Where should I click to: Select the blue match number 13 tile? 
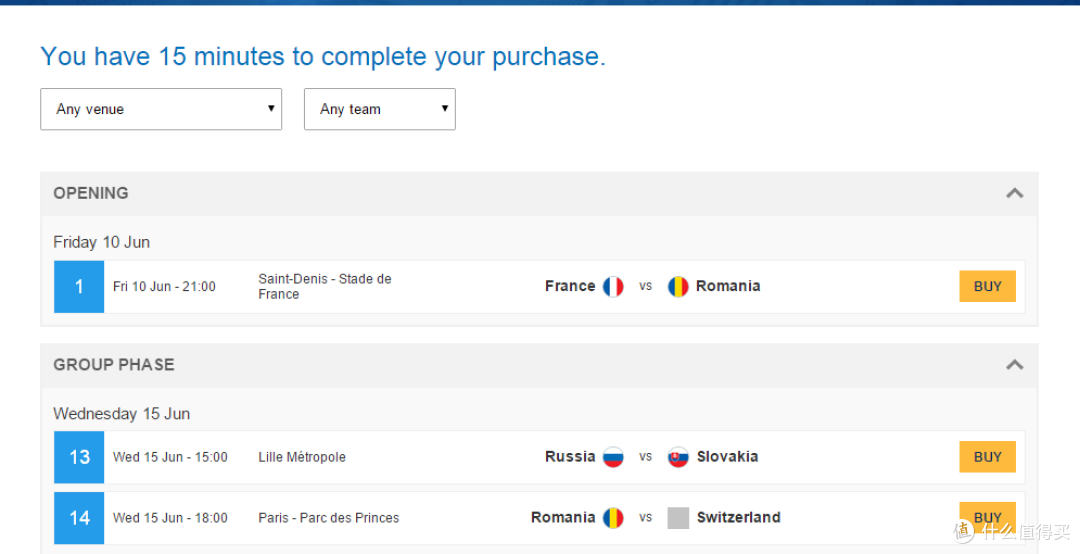[x=79, y=457]
